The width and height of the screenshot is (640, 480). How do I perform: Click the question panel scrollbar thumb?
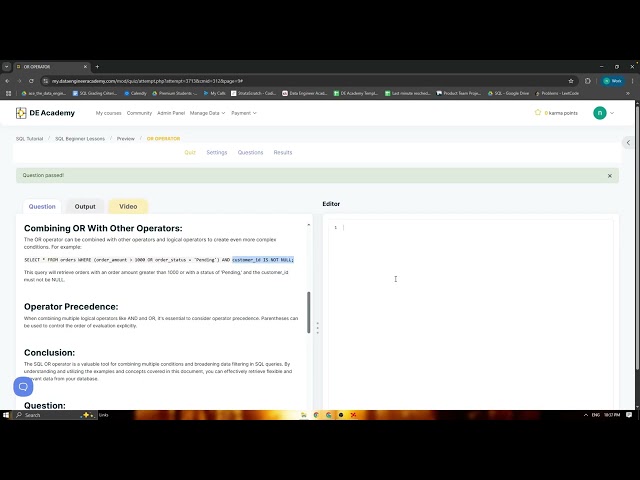pos(309,313)
